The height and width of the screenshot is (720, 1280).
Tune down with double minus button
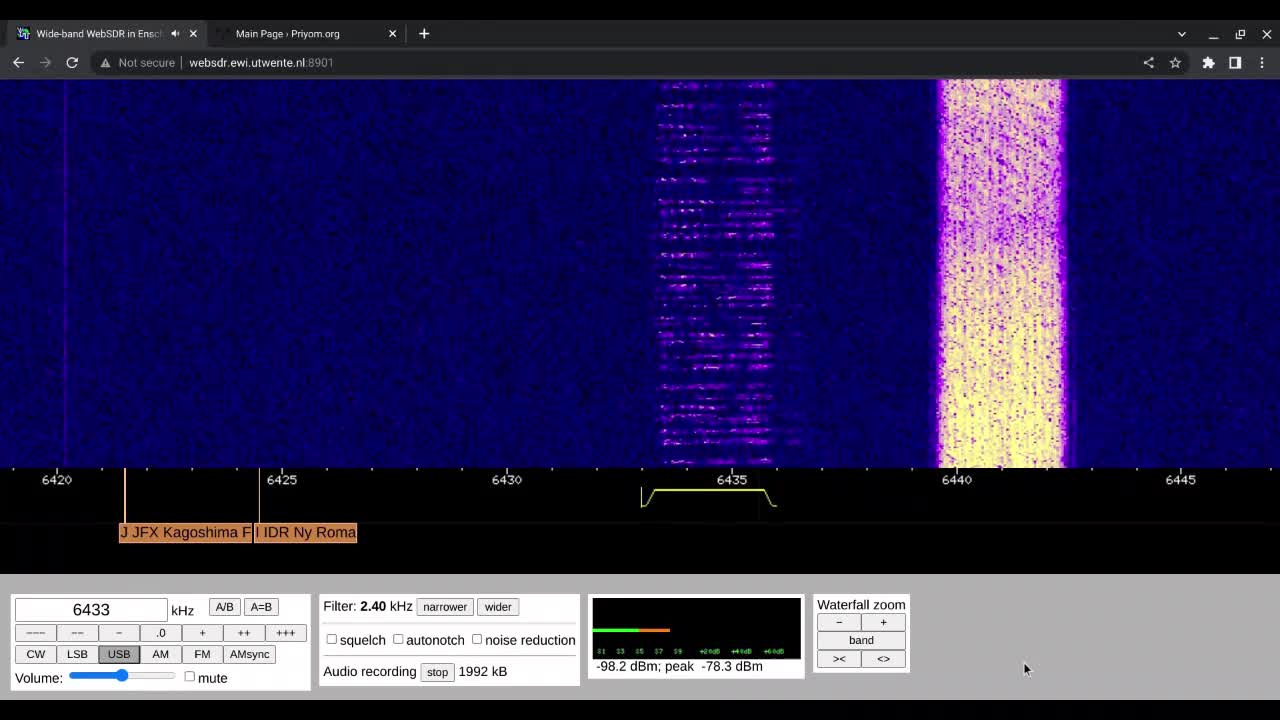coord(77,633)
